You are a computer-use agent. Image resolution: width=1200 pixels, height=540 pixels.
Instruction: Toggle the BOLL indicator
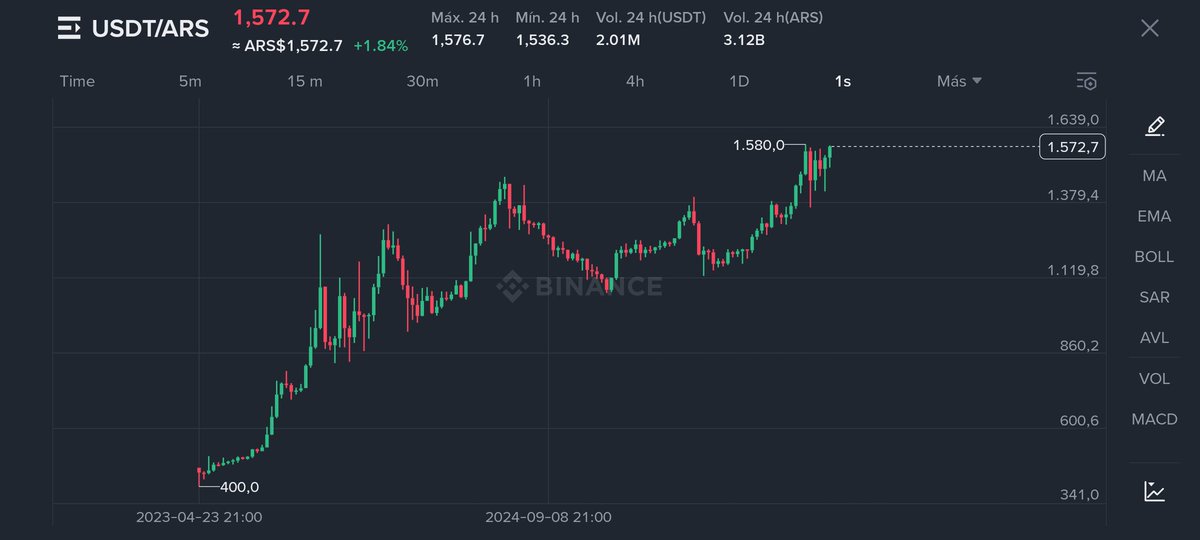(1154, 257)
